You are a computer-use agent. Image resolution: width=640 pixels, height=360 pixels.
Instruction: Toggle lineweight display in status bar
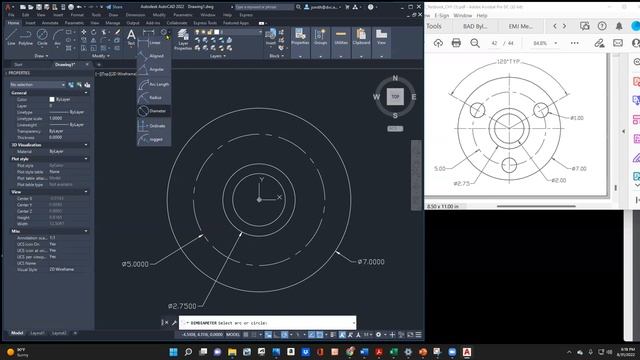[333, 335]
